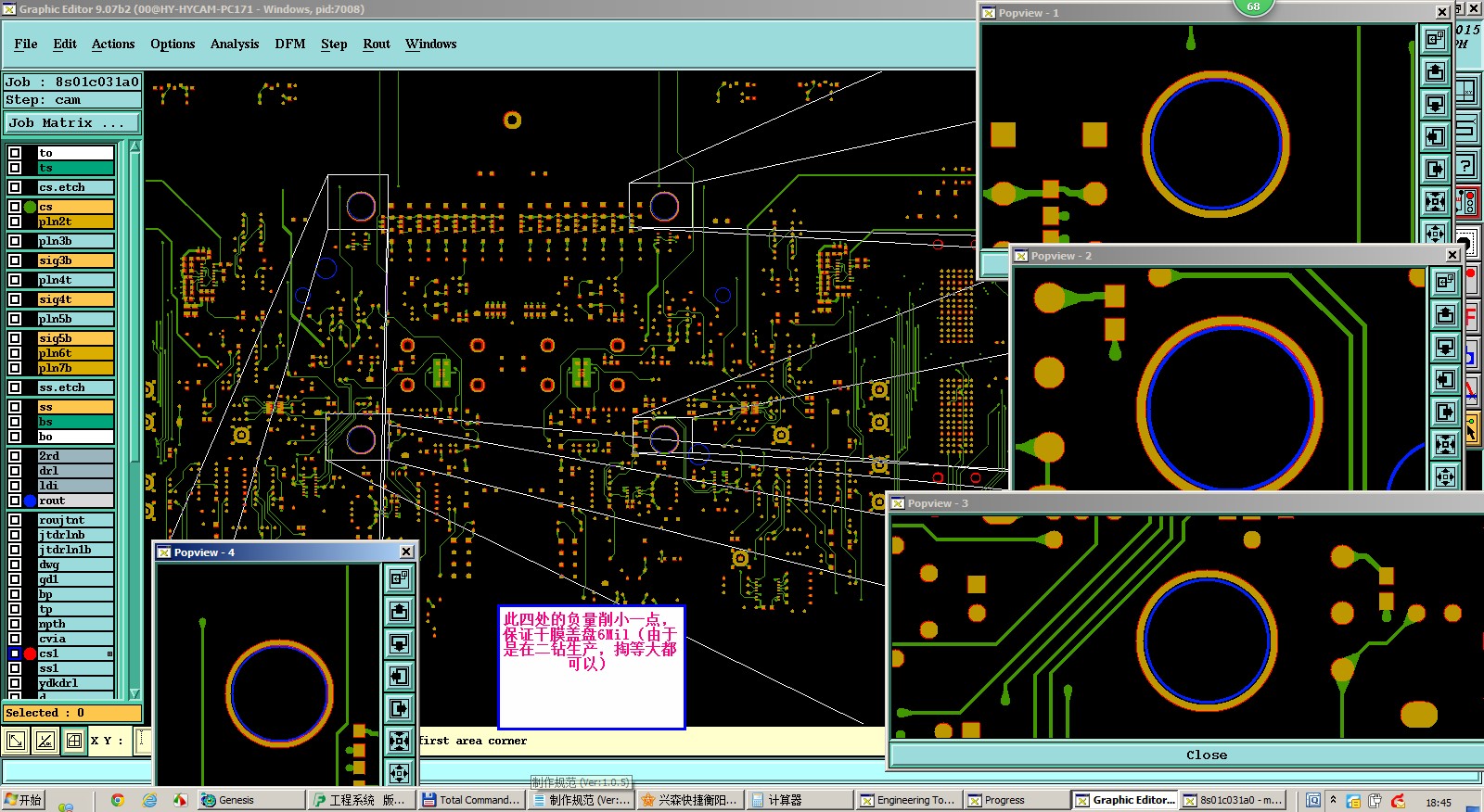Screen dimensions: 1484x812
Task: Click the angle snap icon beside measure tool
Action: click(45, 741)
